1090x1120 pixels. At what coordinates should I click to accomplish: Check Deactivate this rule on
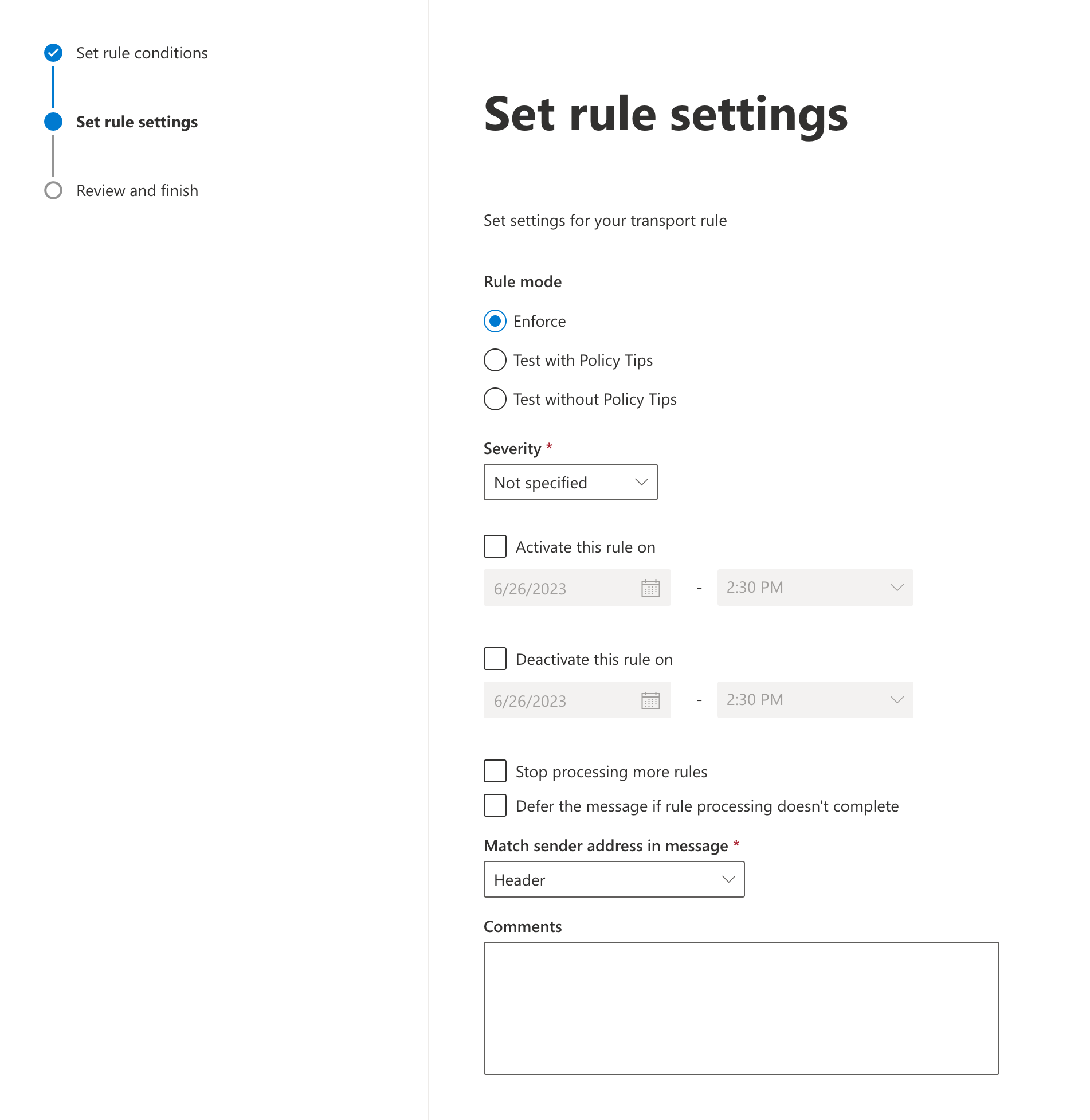point(495,659)
